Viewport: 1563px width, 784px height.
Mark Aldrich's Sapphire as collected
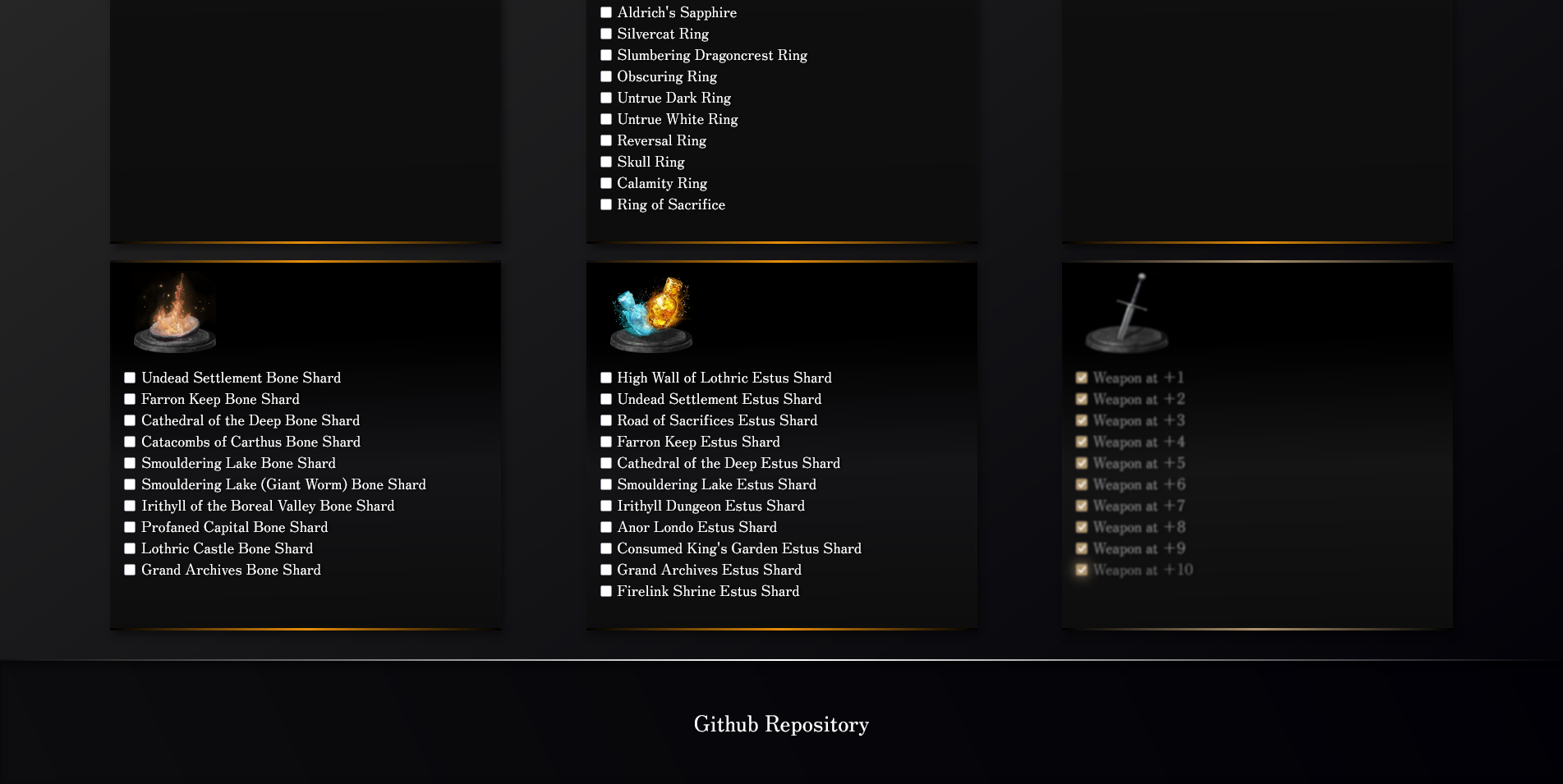pos(606,12)
